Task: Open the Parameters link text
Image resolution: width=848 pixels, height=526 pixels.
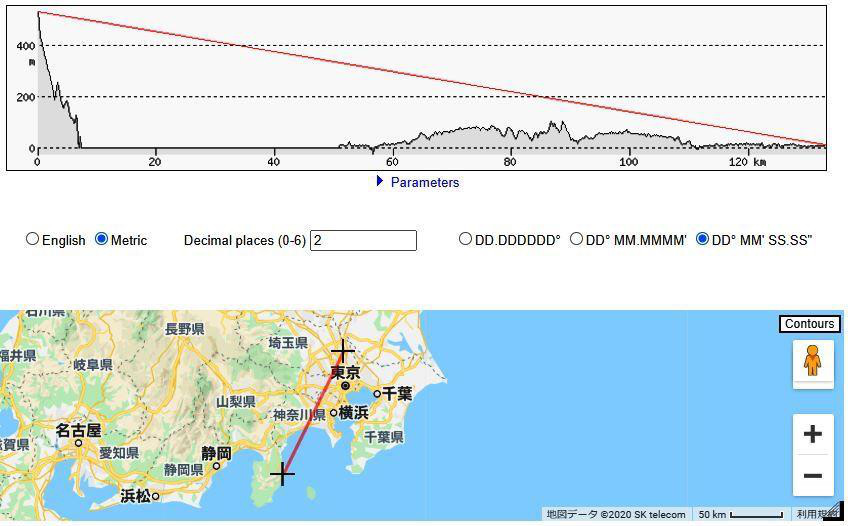Action: point(424,182)
